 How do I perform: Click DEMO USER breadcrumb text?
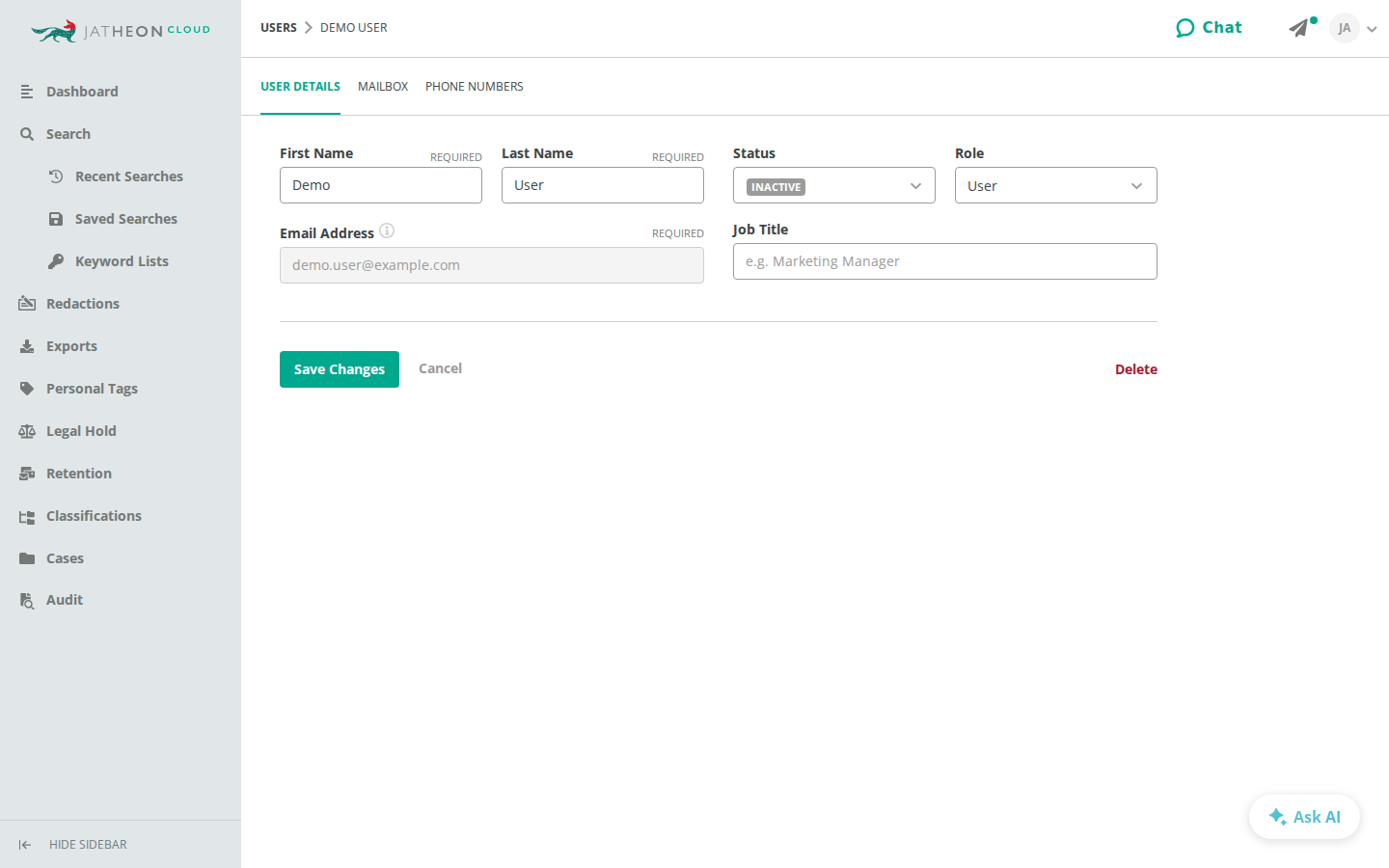(354, 28)
